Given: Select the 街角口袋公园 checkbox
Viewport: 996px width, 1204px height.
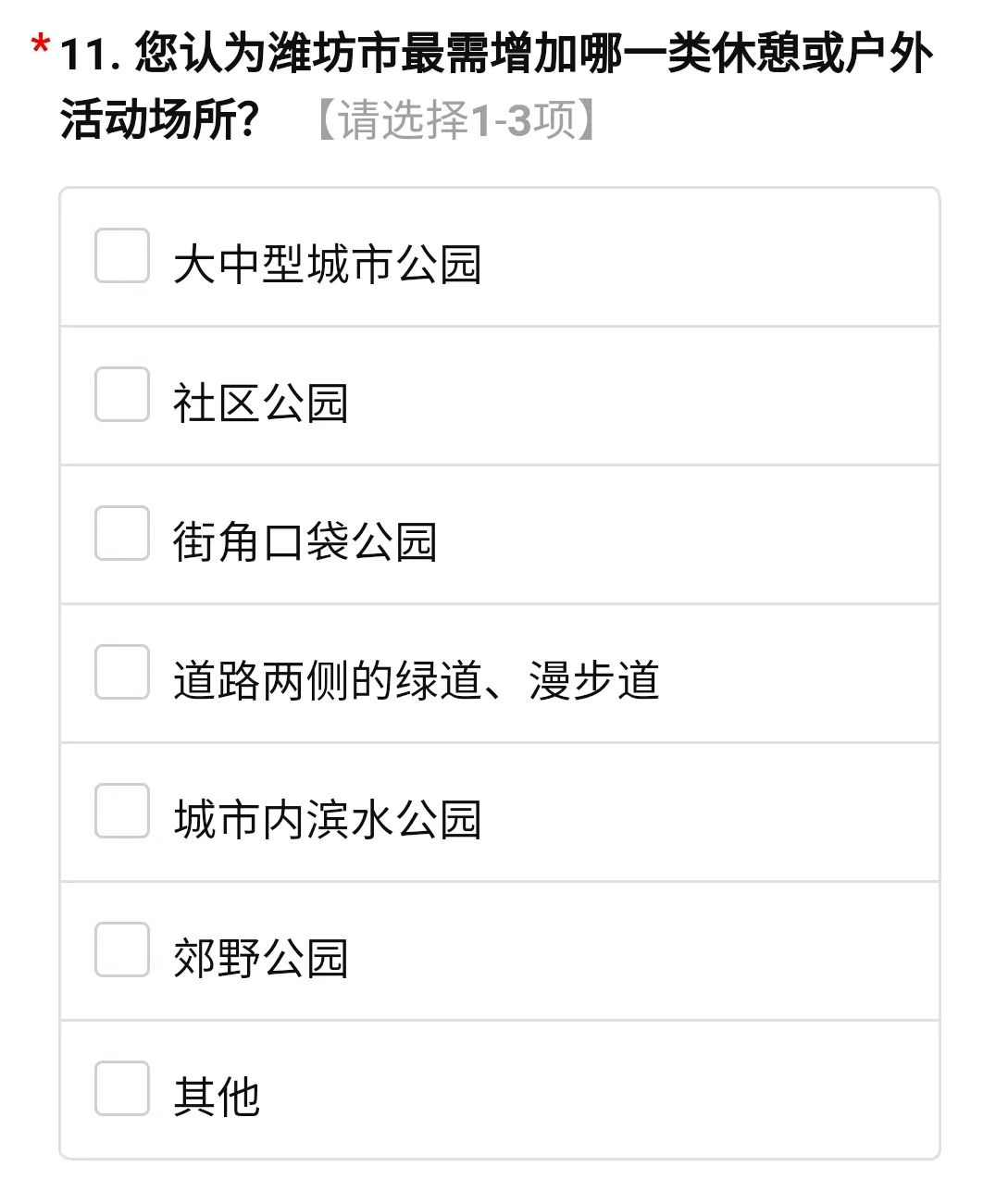Looking at the screenshot, I should click(122, 533).
